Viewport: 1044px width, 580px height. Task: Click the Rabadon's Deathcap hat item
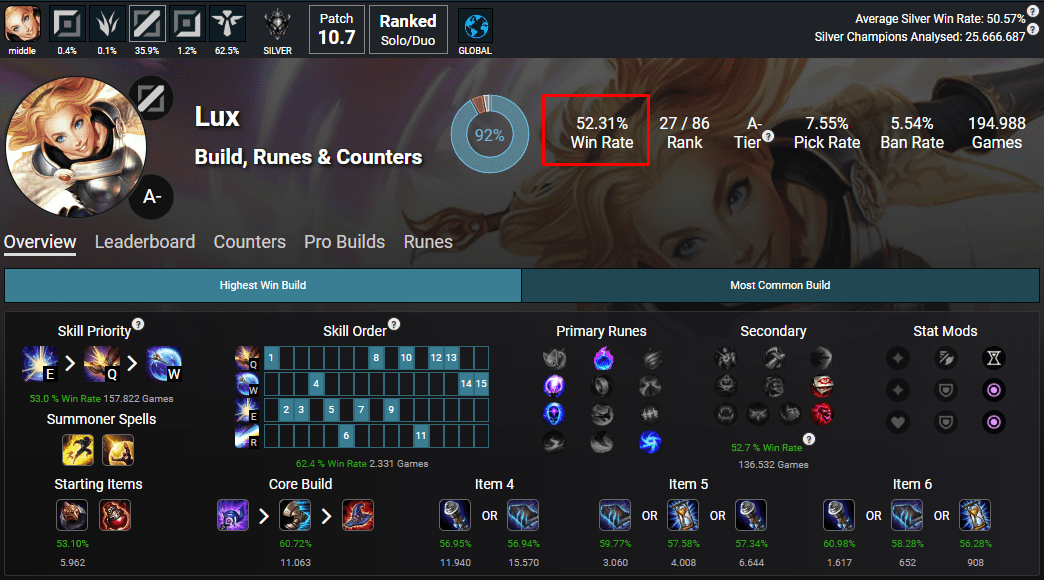(358, 515)
